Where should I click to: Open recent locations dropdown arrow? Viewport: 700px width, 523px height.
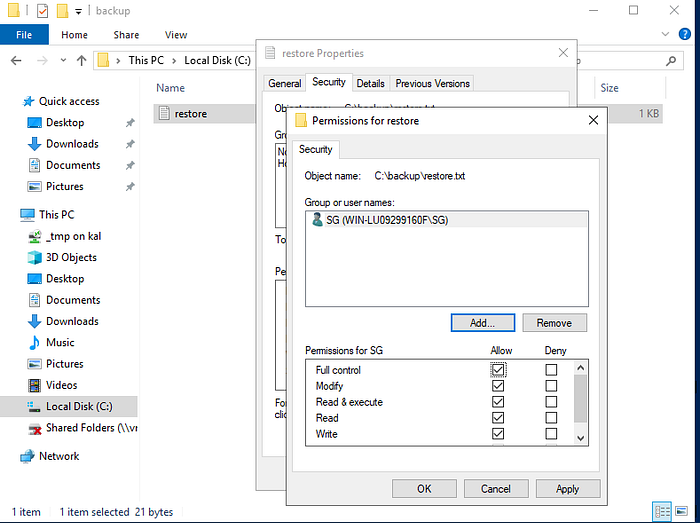(x=63, y=60)
